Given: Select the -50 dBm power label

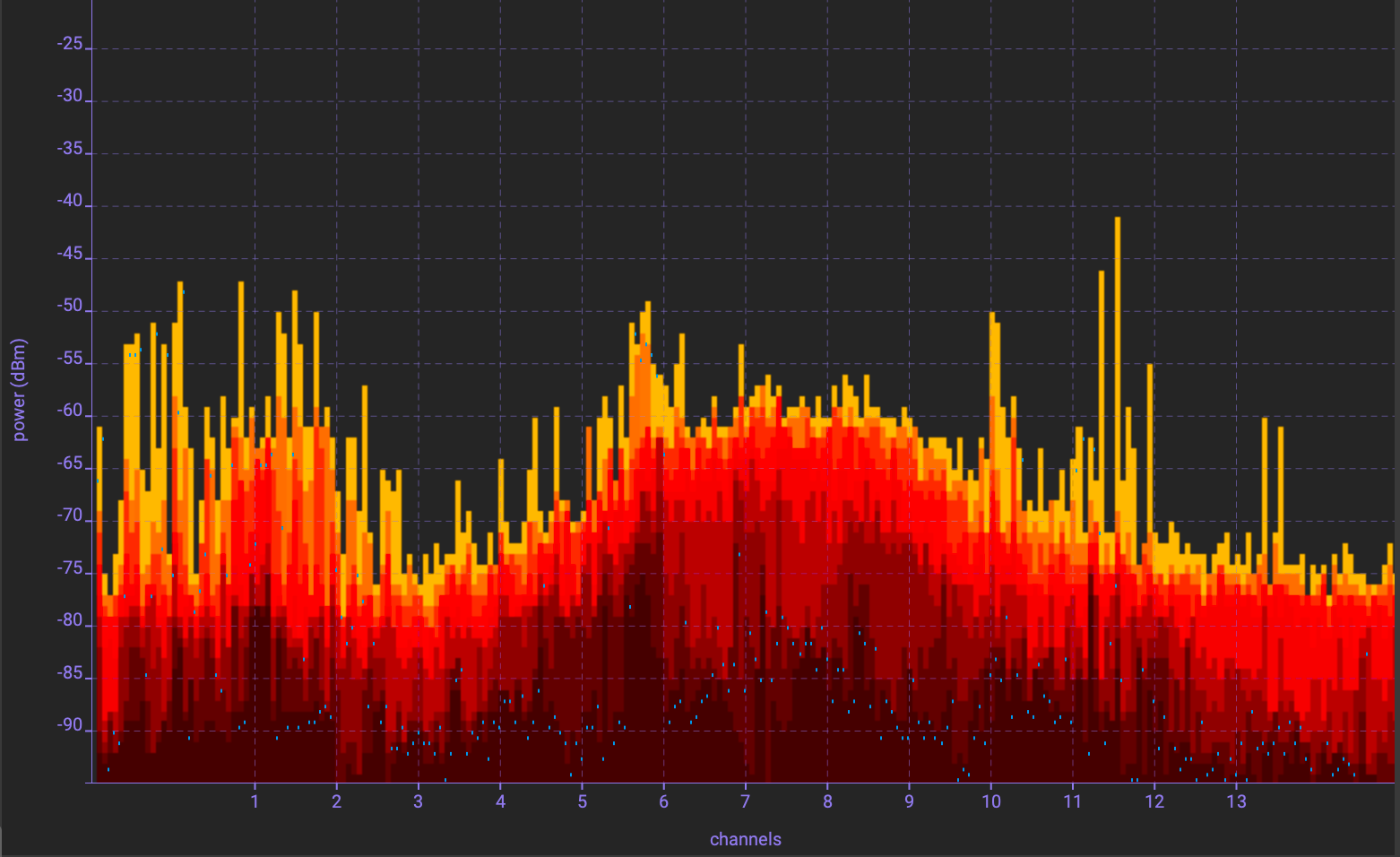Looking at the screenshot, I should click(70, 307).
